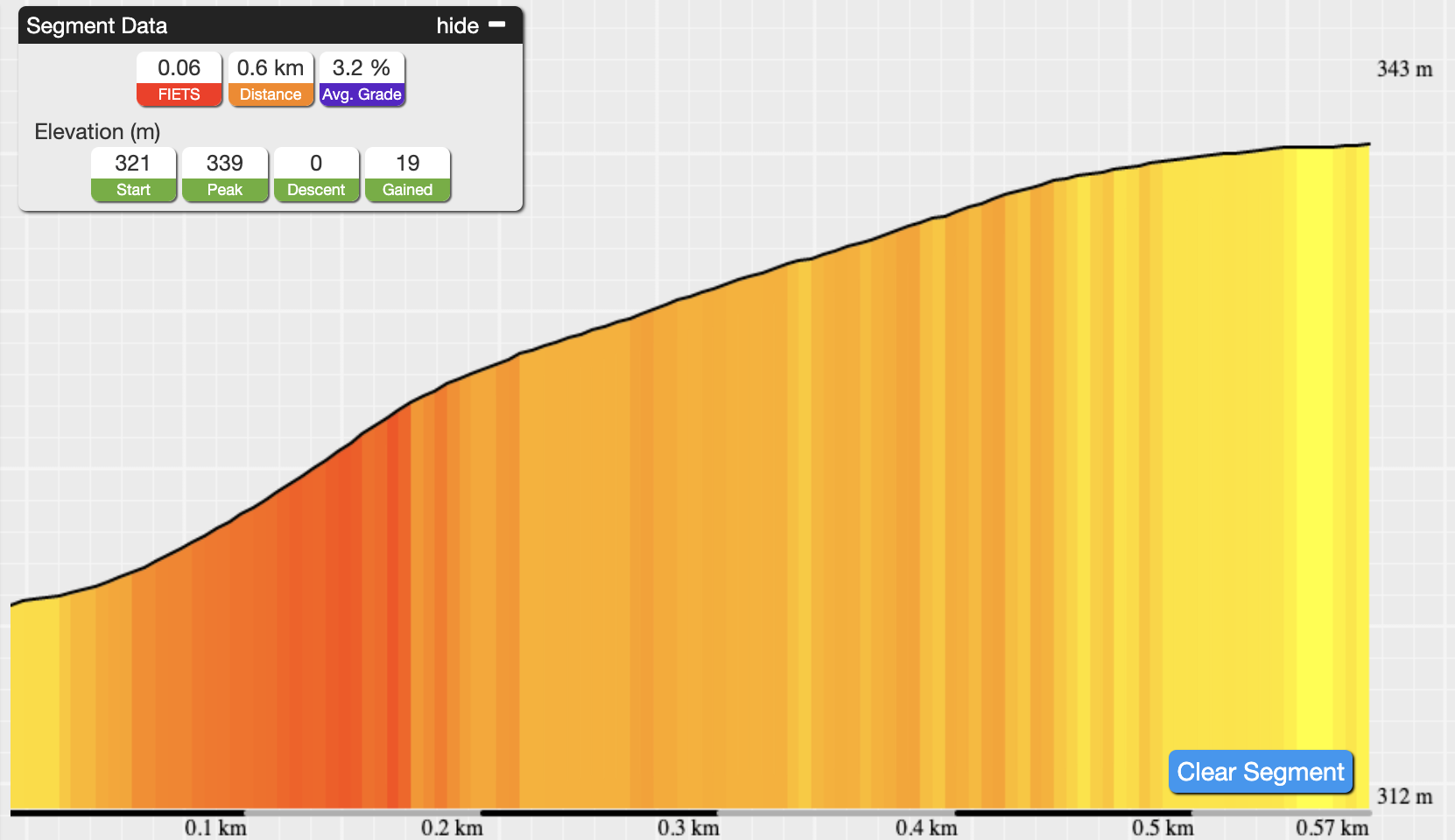1455x840 pixels.
Task: Click the 0.5 km axis marker
Action: tap(1163, 828)
